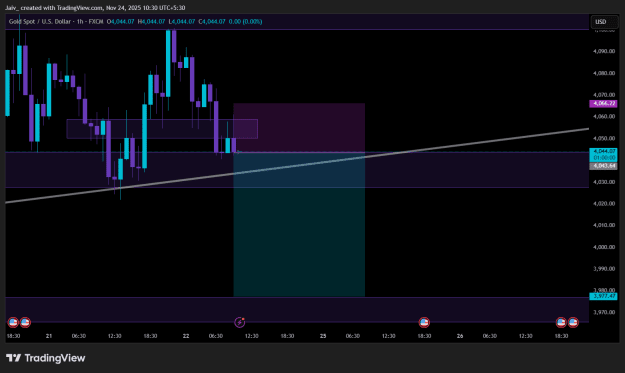625x373 pixels.
Task: Click the 4,030.00 price axis label
Action: pyautogui.click(x=604, y=182)
